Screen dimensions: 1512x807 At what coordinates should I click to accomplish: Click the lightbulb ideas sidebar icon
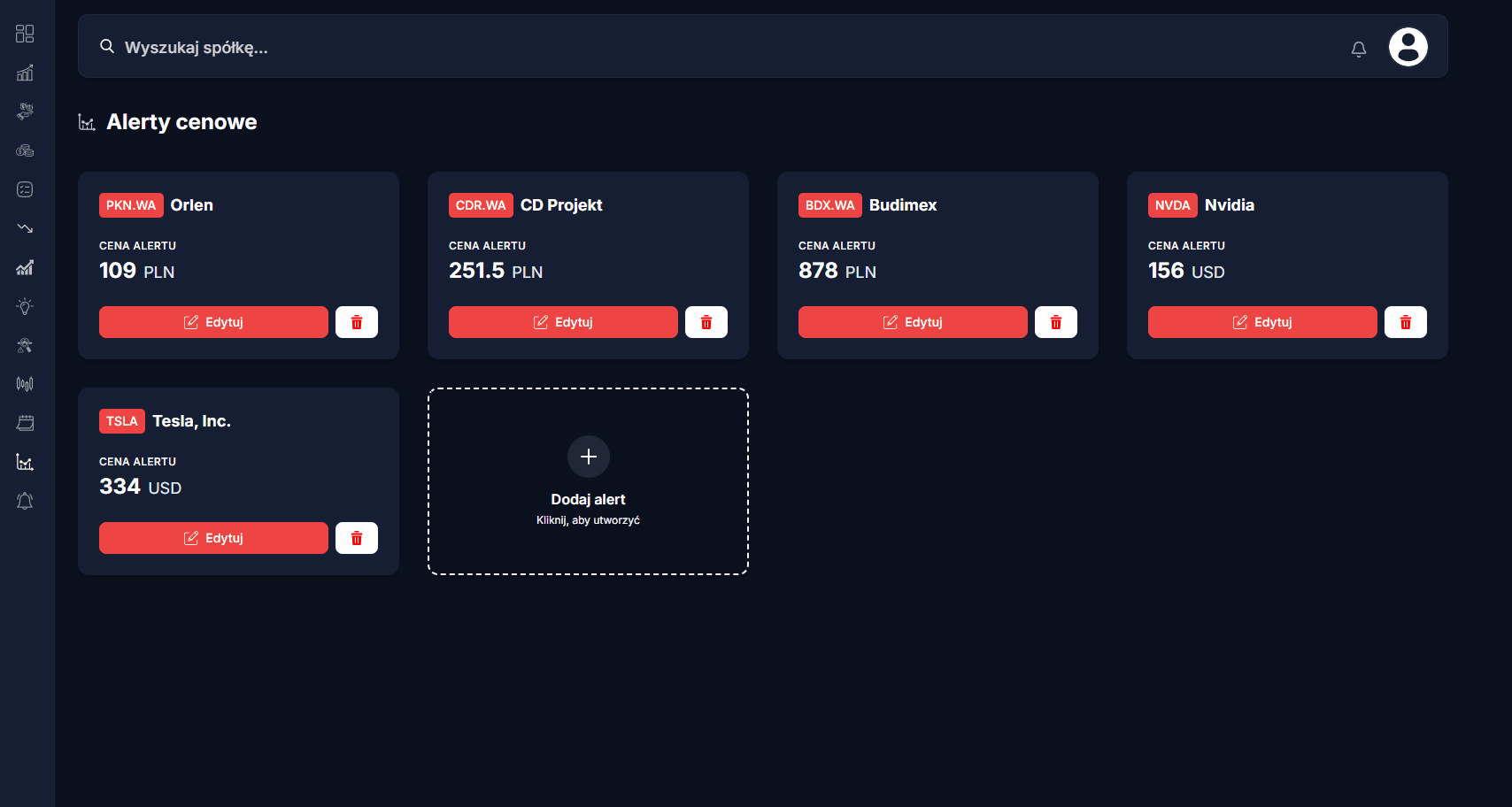click(x=25, y=306)
